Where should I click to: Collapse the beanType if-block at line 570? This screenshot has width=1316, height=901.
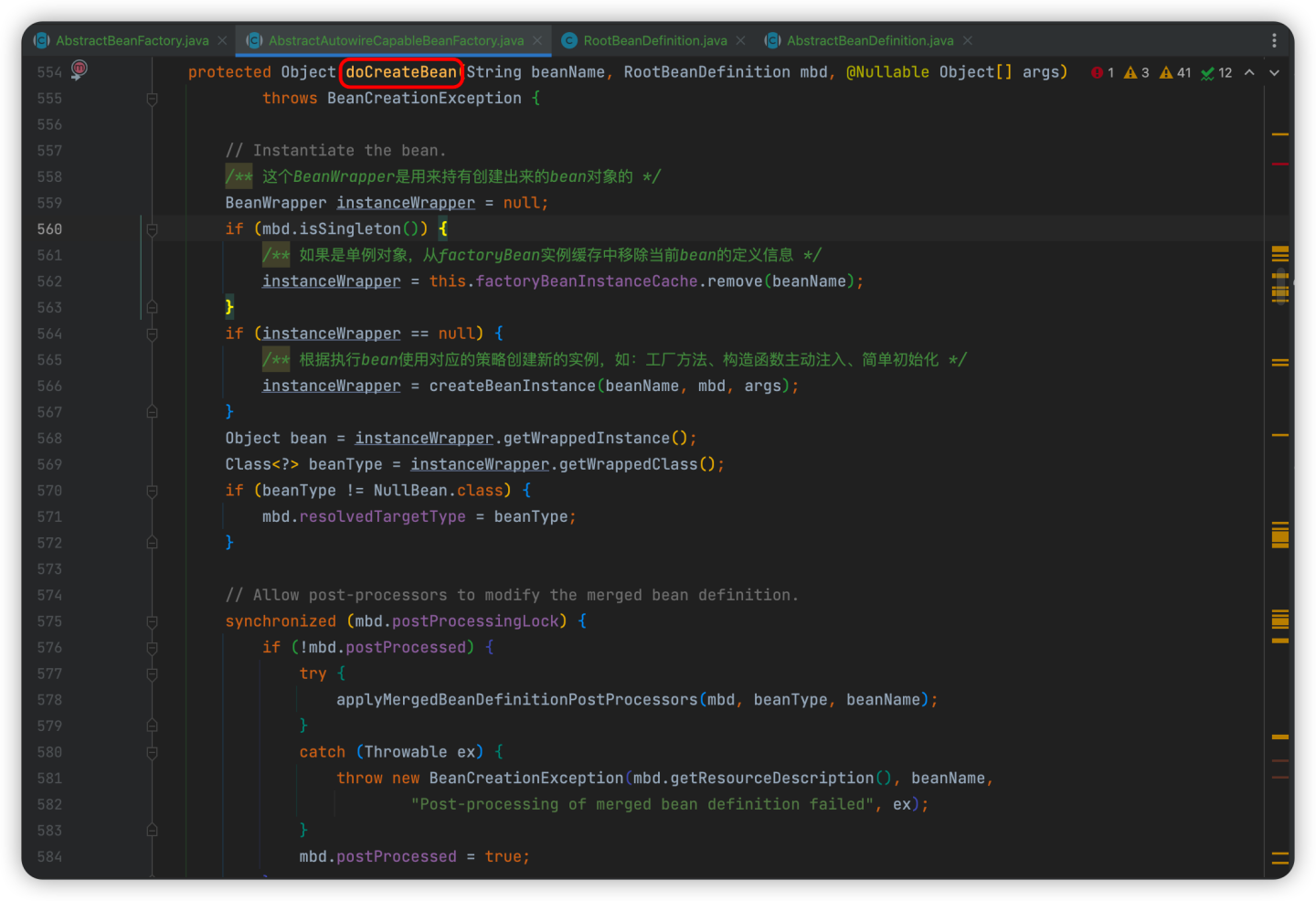pos(153,491)
